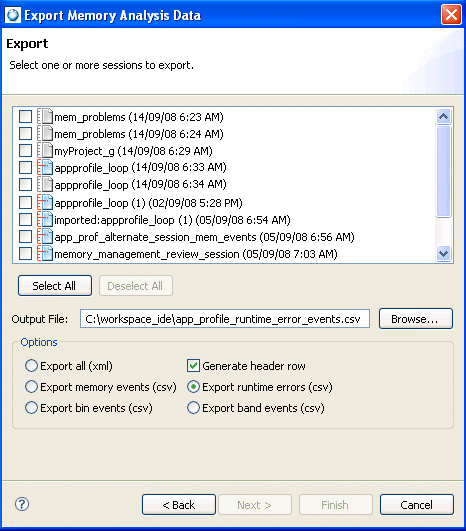466x531 pixels.
Task: Check the appprofile_loop 6:34 AM checkbox
Action: click(25, 185)
